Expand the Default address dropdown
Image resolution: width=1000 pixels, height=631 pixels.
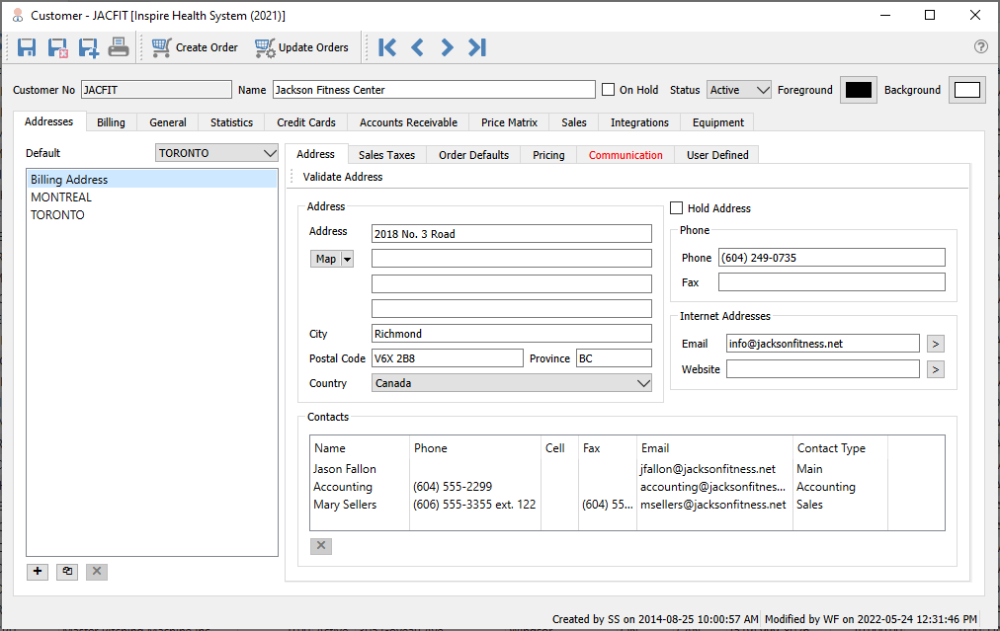pyautogui.click(x=217, y=153)
